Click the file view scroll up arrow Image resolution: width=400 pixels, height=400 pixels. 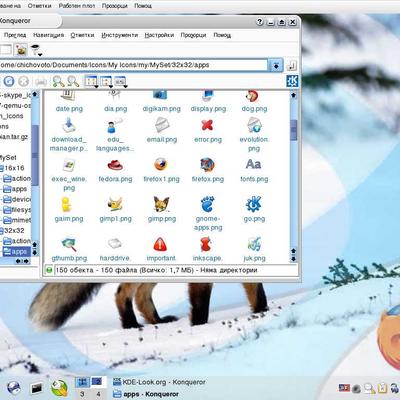coord(293,95)
